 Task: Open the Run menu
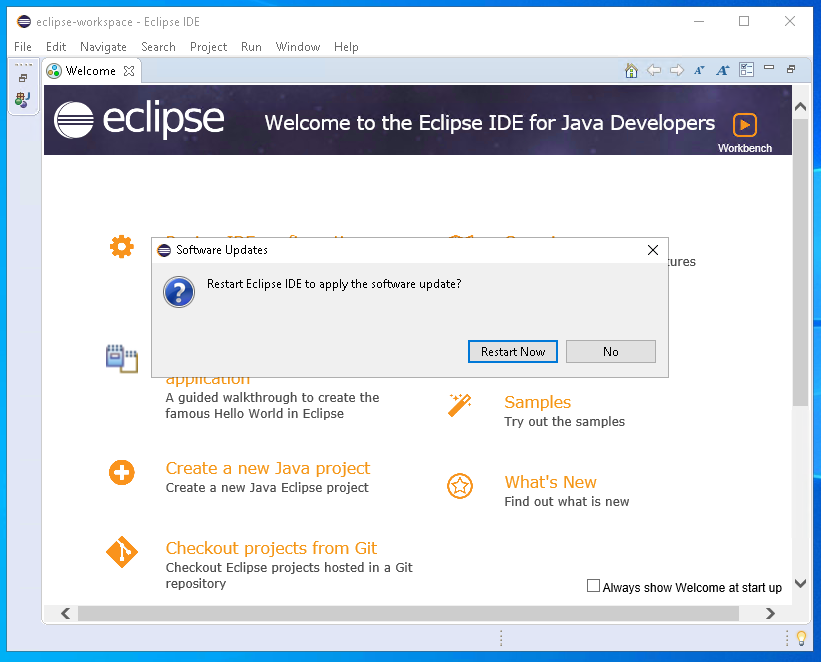pos(251,47)
